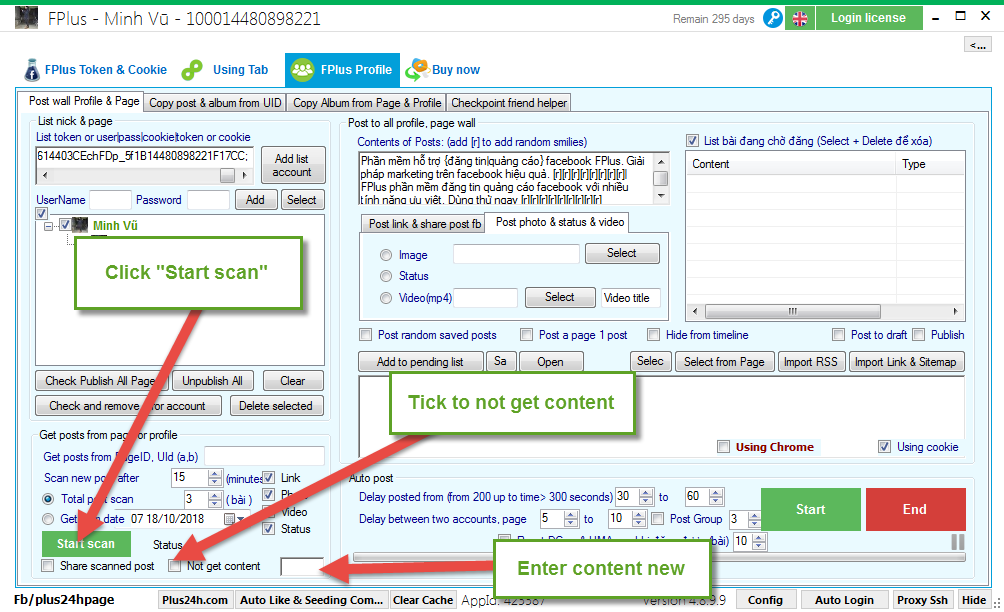Click Check Publish All Page button
This screenshot has width=1004, height=612.
pyautogui.click(x=101, y=381)
